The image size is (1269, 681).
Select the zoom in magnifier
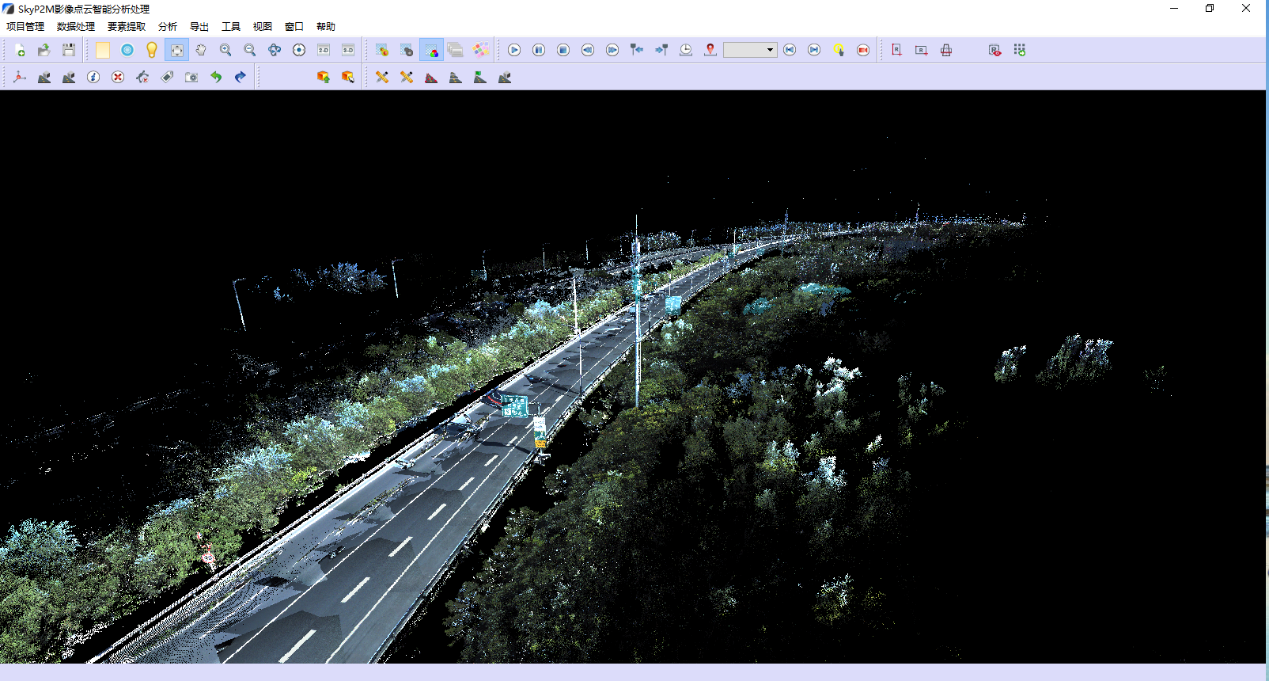225,50
